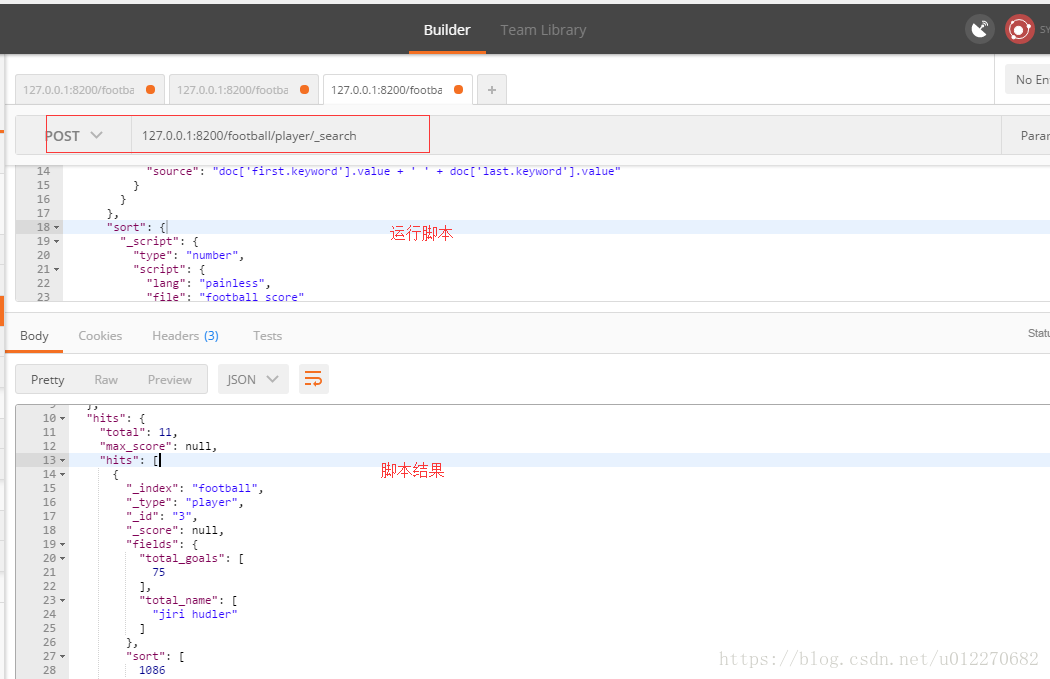Select the third active request tab

coord(398,90)
